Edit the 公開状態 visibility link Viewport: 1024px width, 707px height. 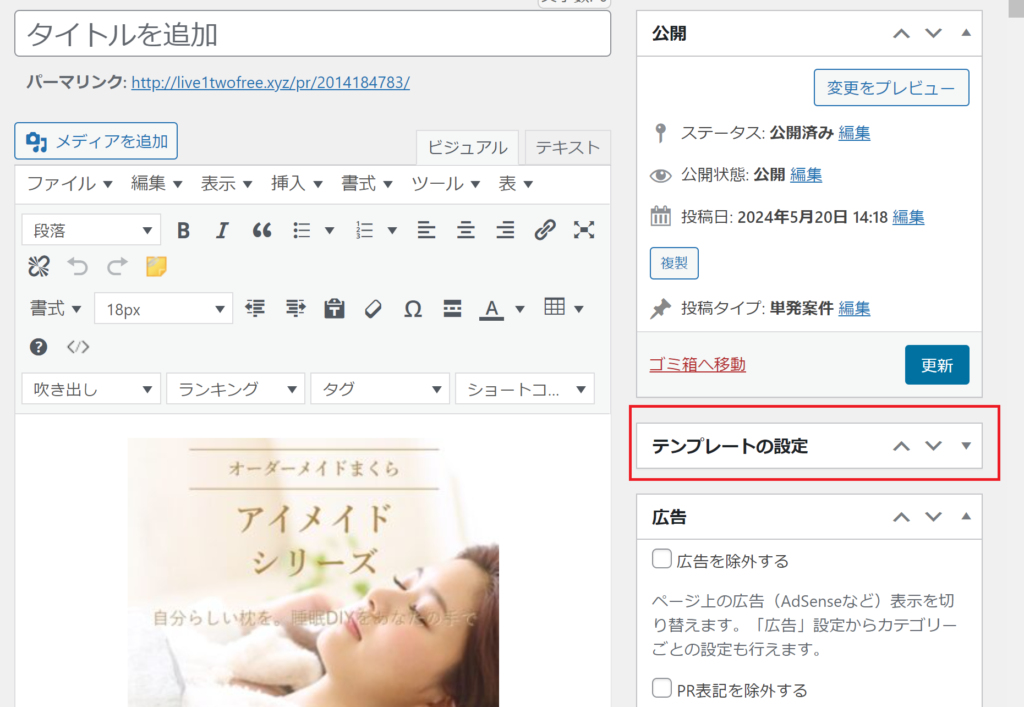[x=806, y=175]
